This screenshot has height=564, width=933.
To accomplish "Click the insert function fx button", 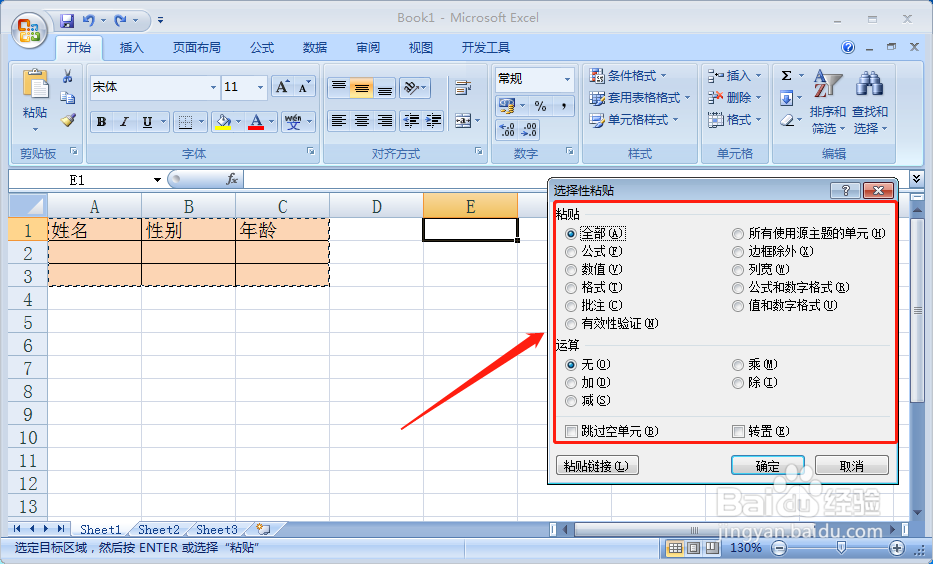I will 231,178.
